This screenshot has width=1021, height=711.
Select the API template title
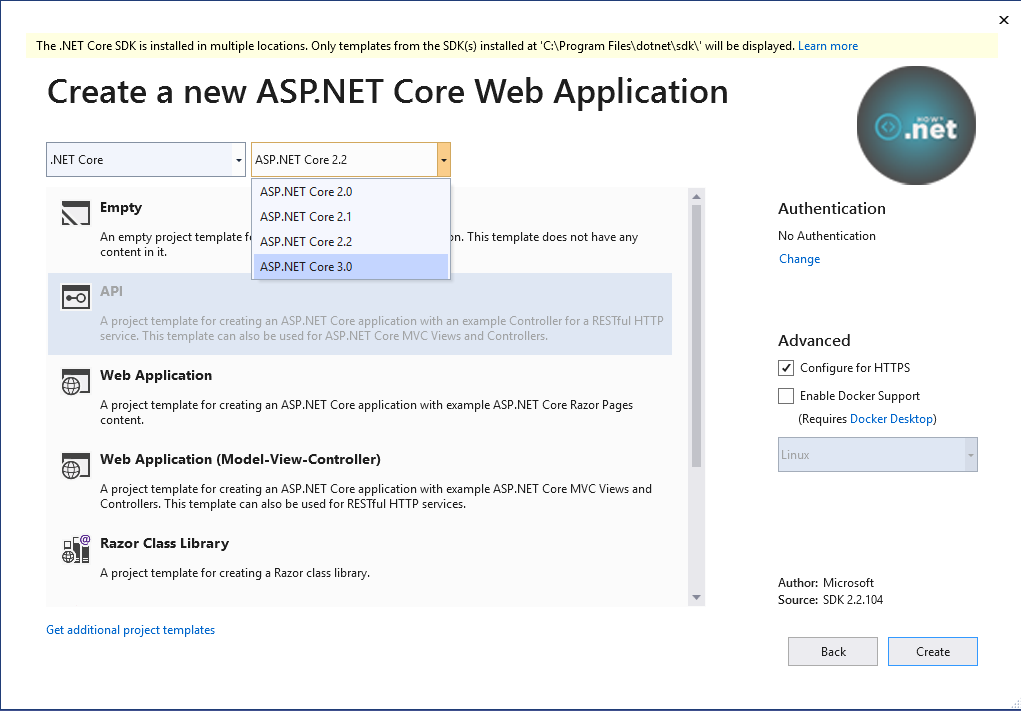111,292
